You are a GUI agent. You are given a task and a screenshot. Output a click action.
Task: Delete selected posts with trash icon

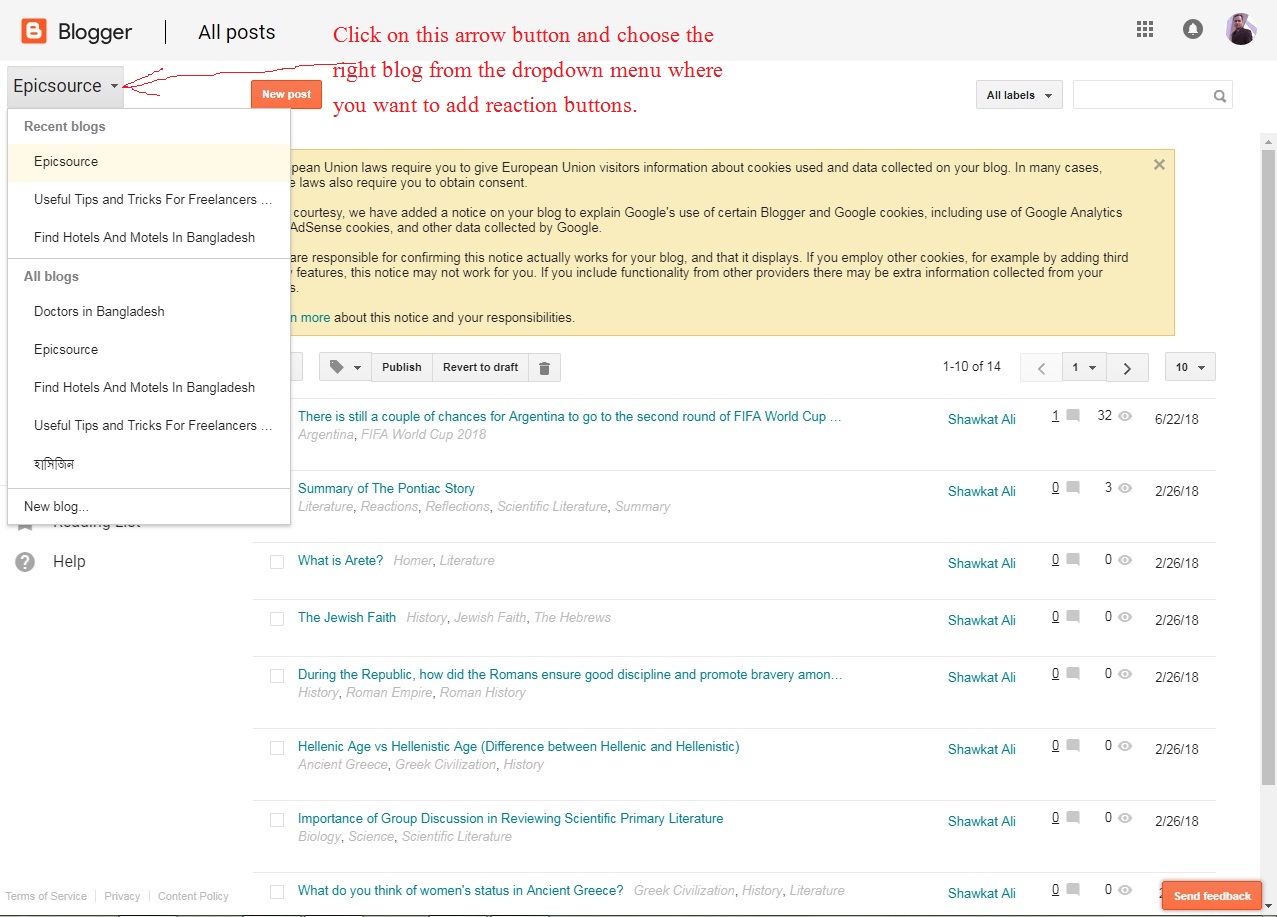(544, 367)
